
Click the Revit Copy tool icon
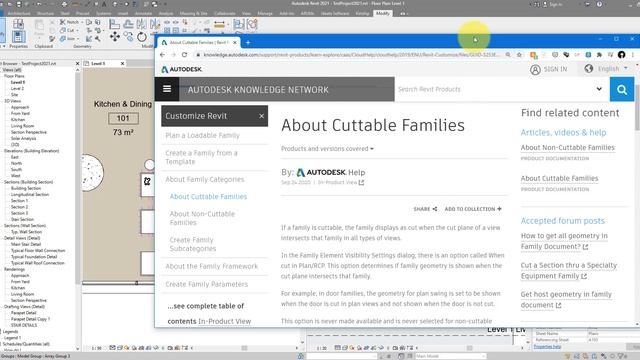tap(128, 37)
